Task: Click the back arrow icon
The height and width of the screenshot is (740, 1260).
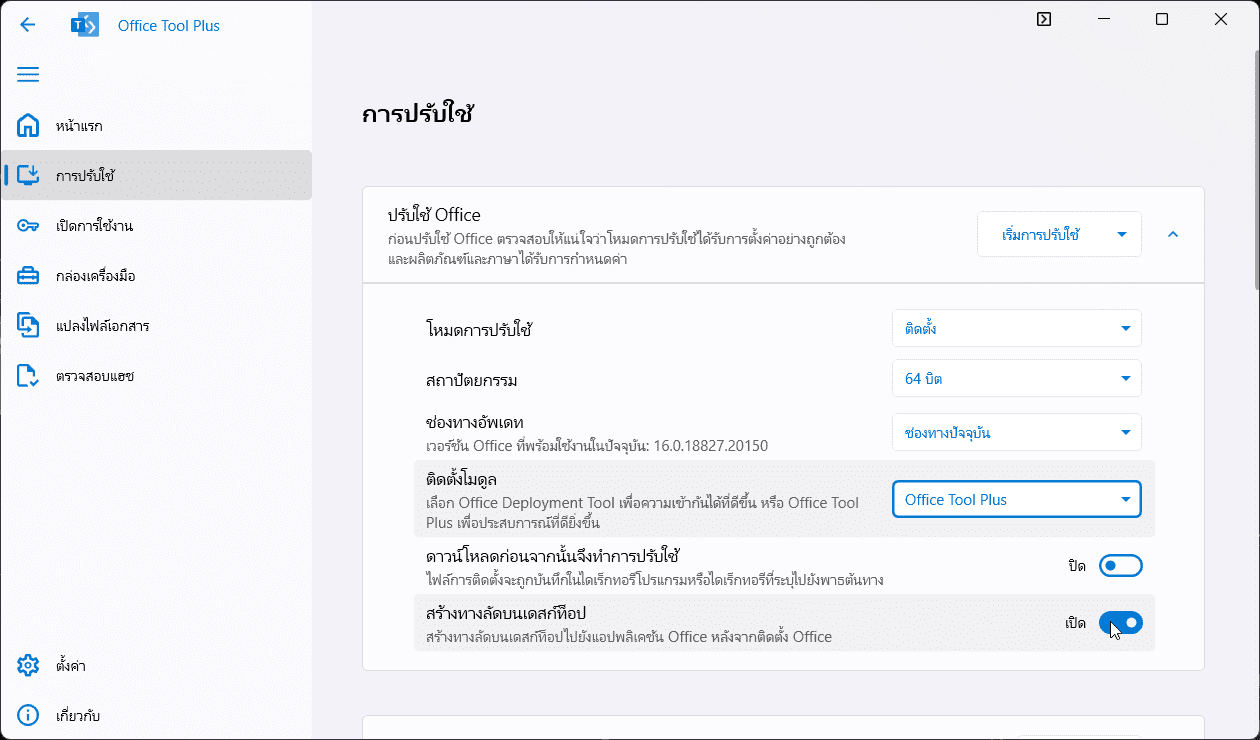Action: pyautogui.click(x=28, y=25)
